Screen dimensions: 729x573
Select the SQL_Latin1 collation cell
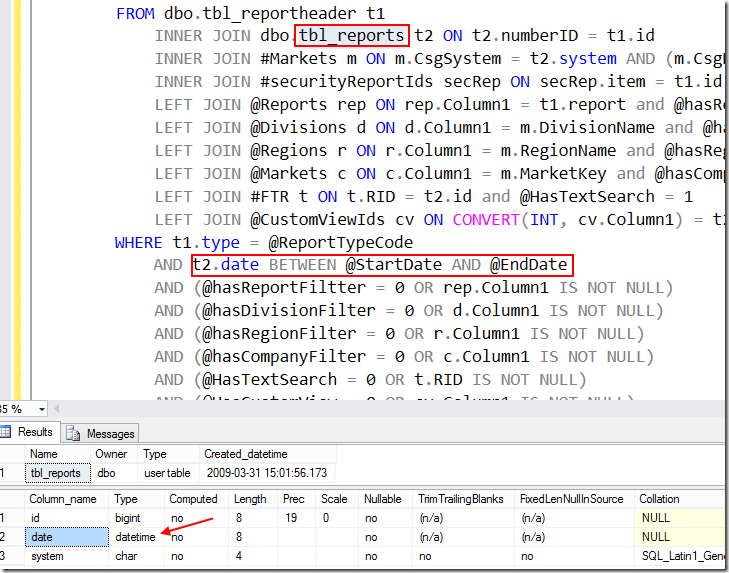pos(680,556)
